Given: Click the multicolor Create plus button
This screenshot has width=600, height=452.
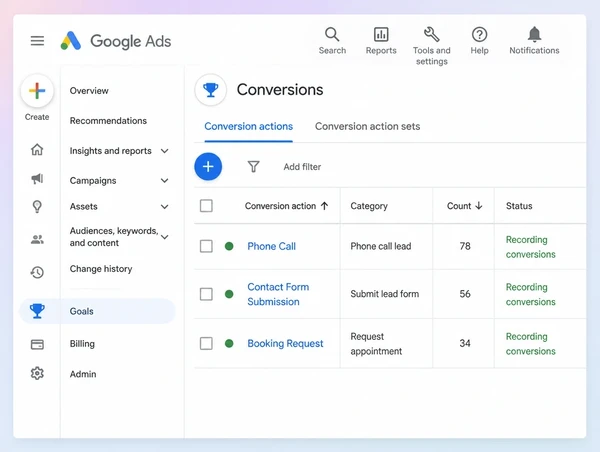Looking at the screenshot, I should [37, 91].
